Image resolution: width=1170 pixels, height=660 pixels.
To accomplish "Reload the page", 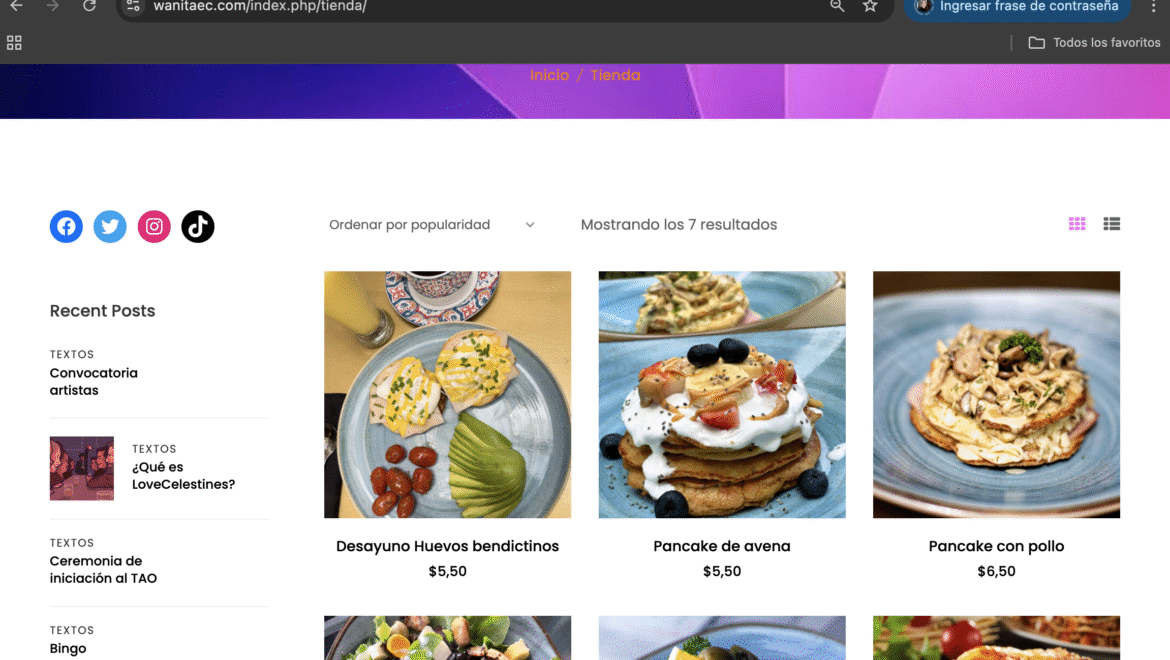I will coord(90,6).
